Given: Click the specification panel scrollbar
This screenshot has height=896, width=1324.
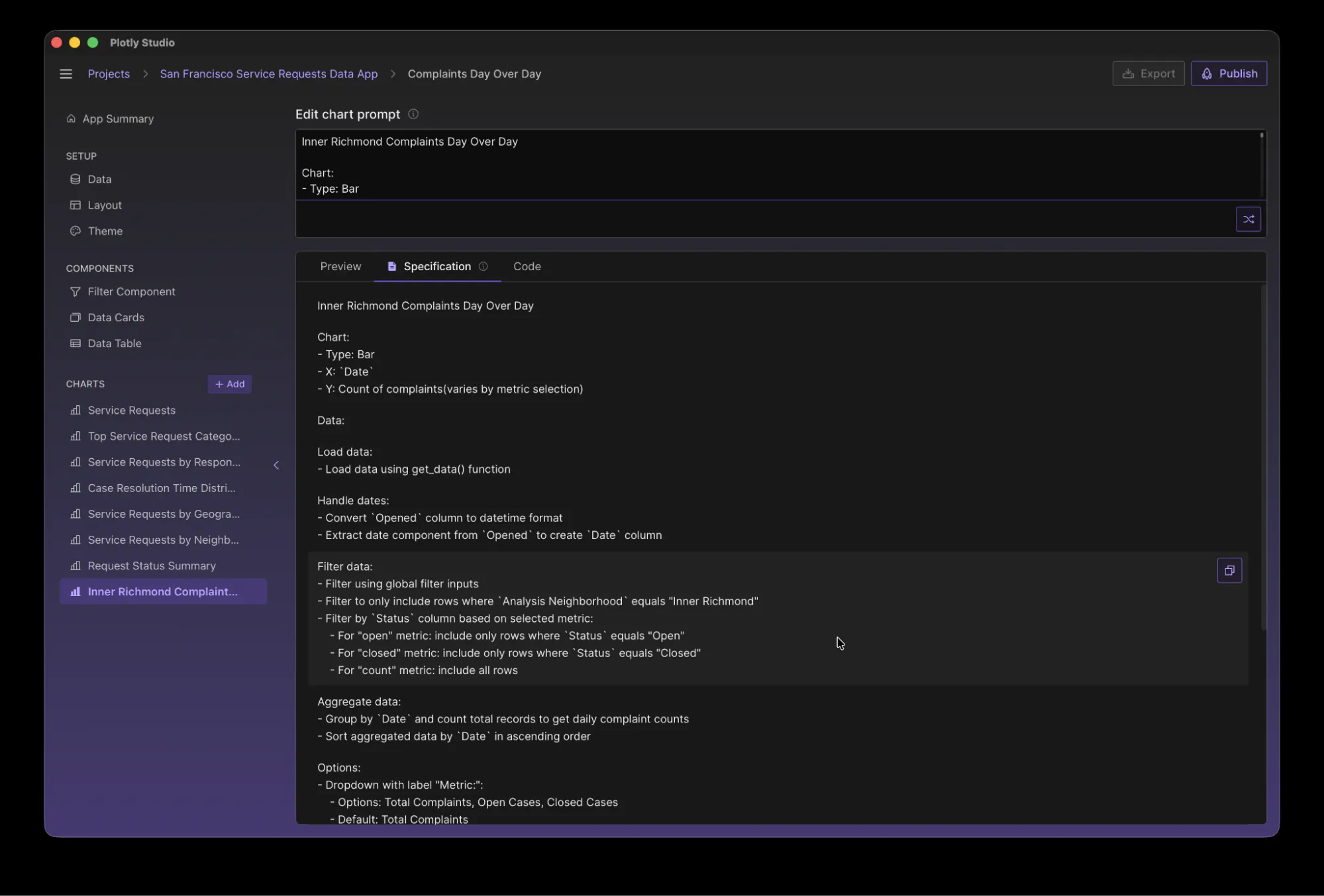Looking at the screenshot, I should (x=1263, y=457).
